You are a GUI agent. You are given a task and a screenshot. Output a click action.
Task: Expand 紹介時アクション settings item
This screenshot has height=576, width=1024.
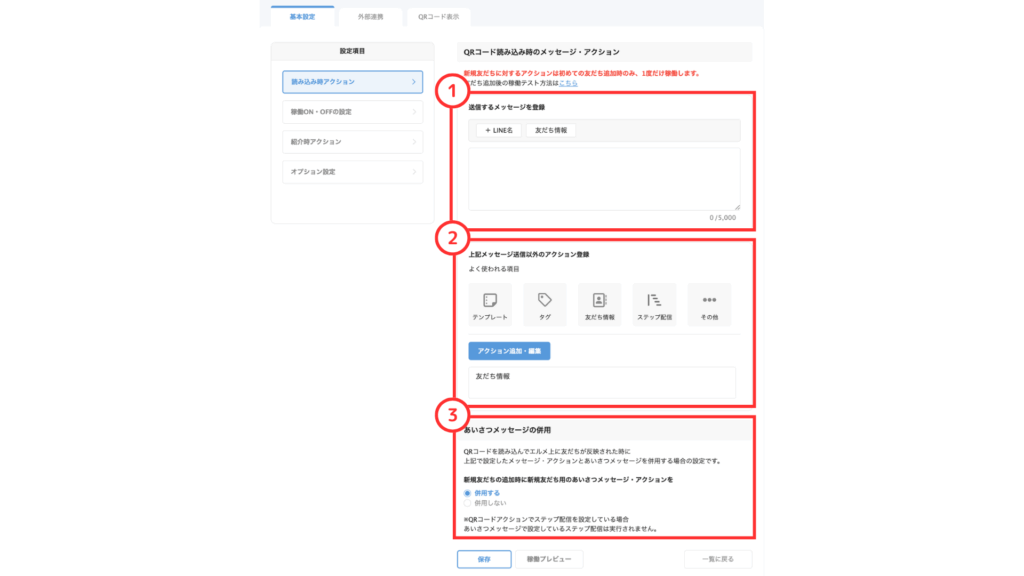352,142
